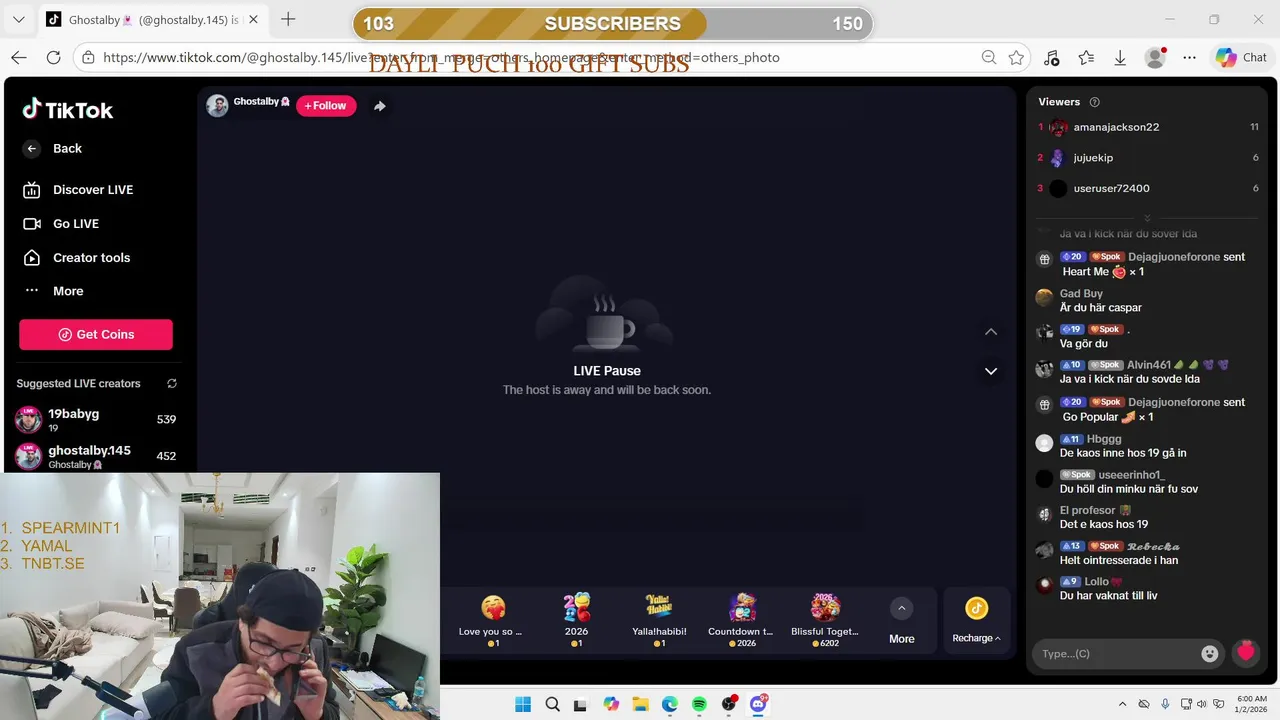Open browser Downloads icon
Screen dimensions: 1280x720
point(1120,58)
